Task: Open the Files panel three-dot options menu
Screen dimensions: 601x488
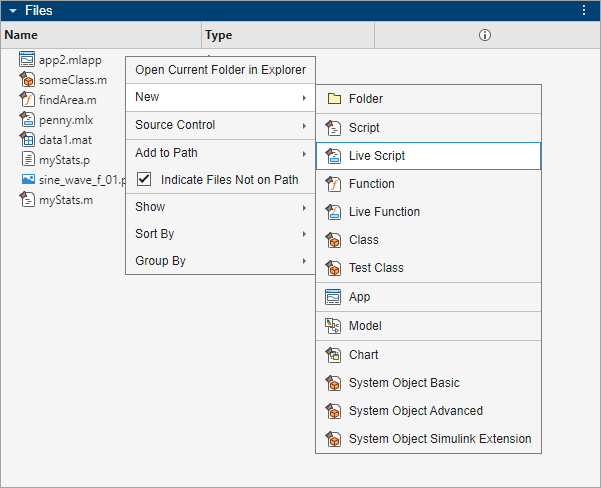Action: [584, 10]
